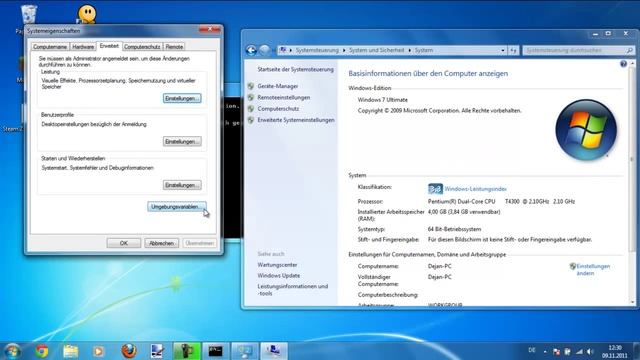Click the Show desktop strip
This screenshot has height=360, width=640.
click(637, 351)
